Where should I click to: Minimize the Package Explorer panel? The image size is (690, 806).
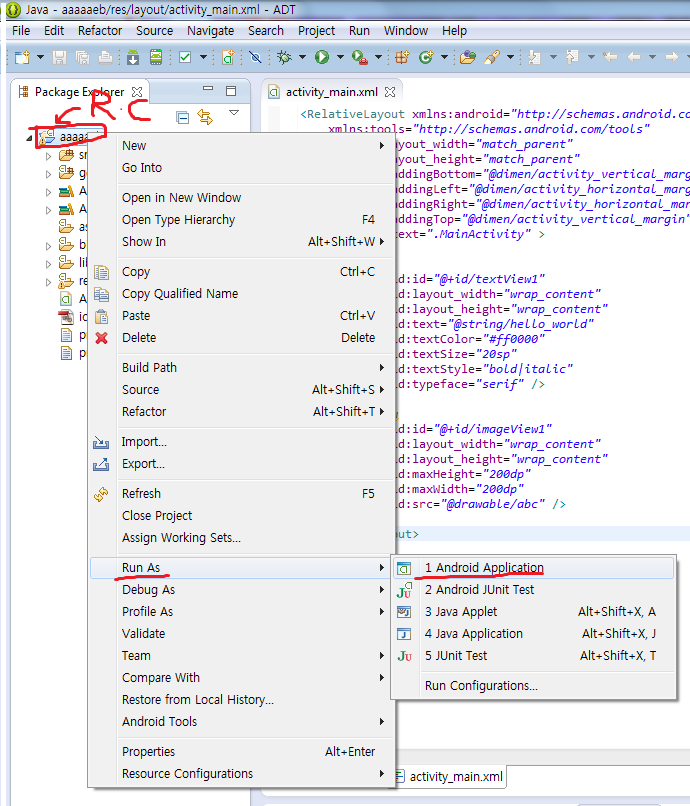click(207, 92)
